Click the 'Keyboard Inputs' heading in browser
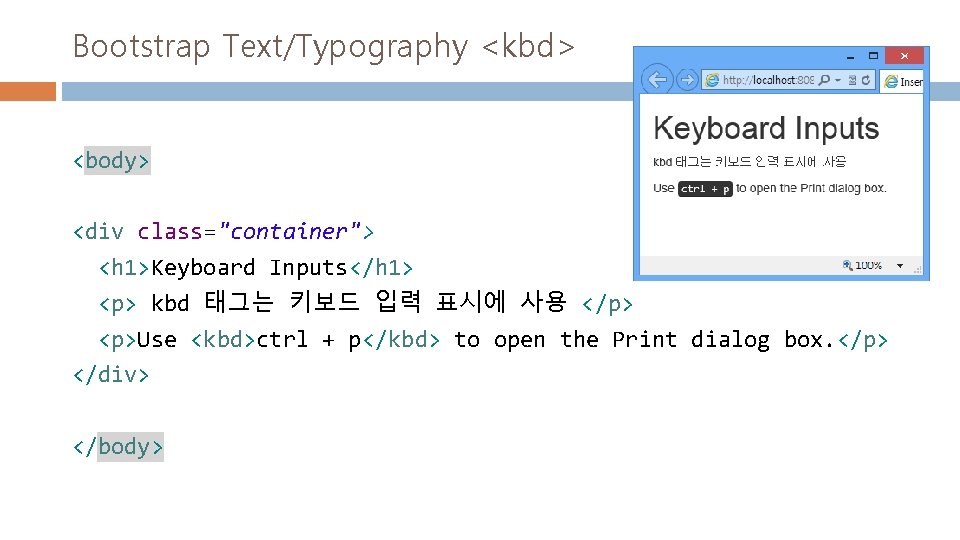The width and height of the screenshot is (960, 540). click(x=766, y=129)
